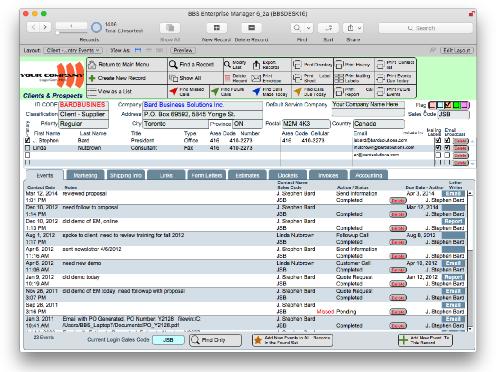Toggle the checkbox beside Stephen contact

[28, 140]
